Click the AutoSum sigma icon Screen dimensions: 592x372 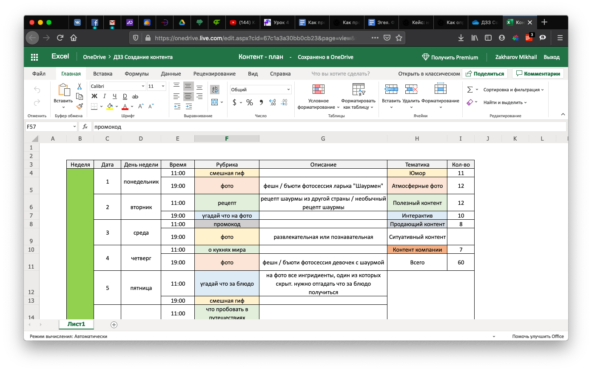coord(470,90)
